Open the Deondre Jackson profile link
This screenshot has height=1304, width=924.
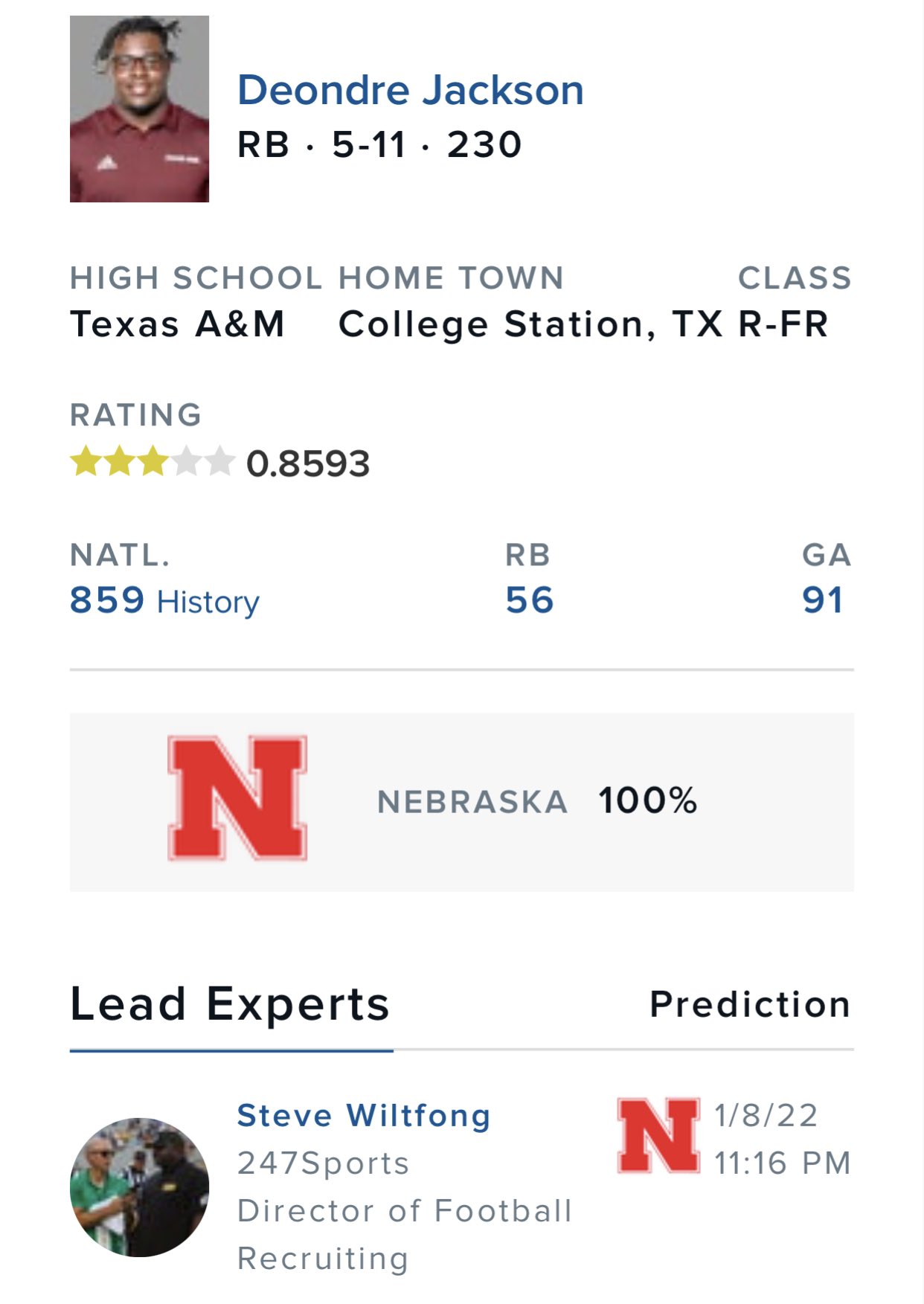click(410, 90)
